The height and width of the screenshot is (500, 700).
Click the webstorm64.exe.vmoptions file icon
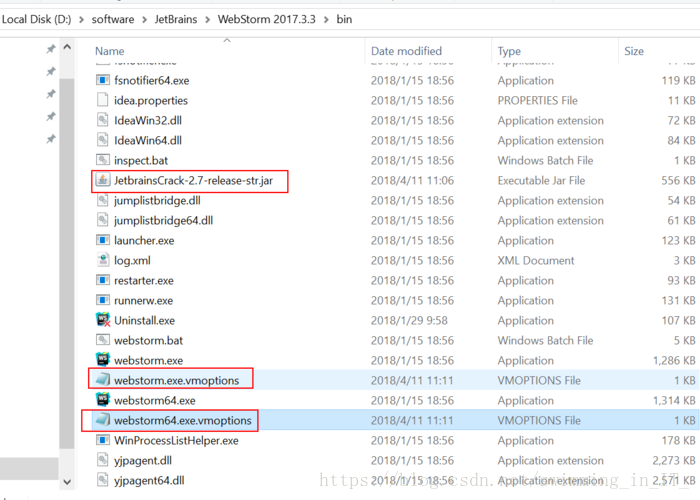pyautogui.click(x=103, y=420)
